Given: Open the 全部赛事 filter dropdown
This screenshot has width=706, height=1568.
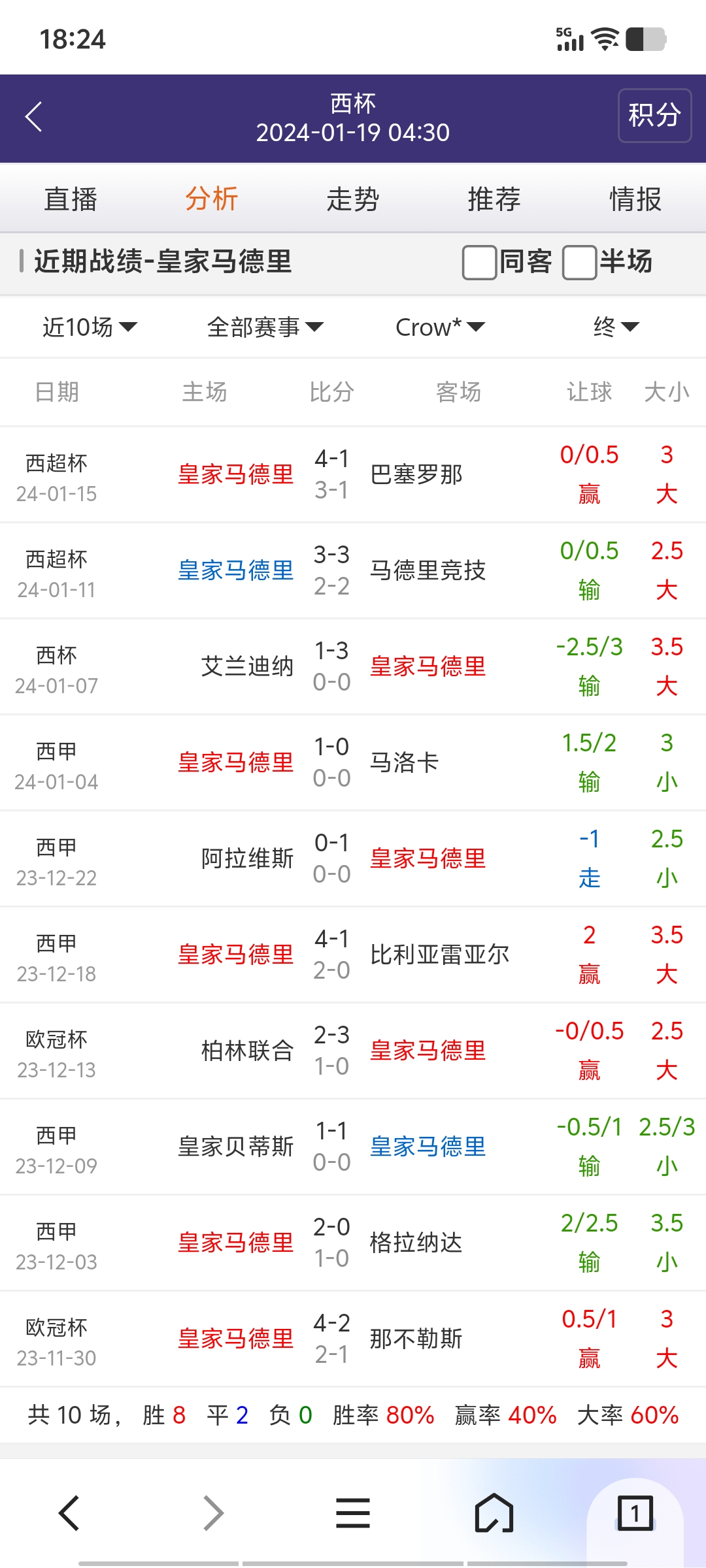Looking at the screenshot, I should tap(265, 327).
